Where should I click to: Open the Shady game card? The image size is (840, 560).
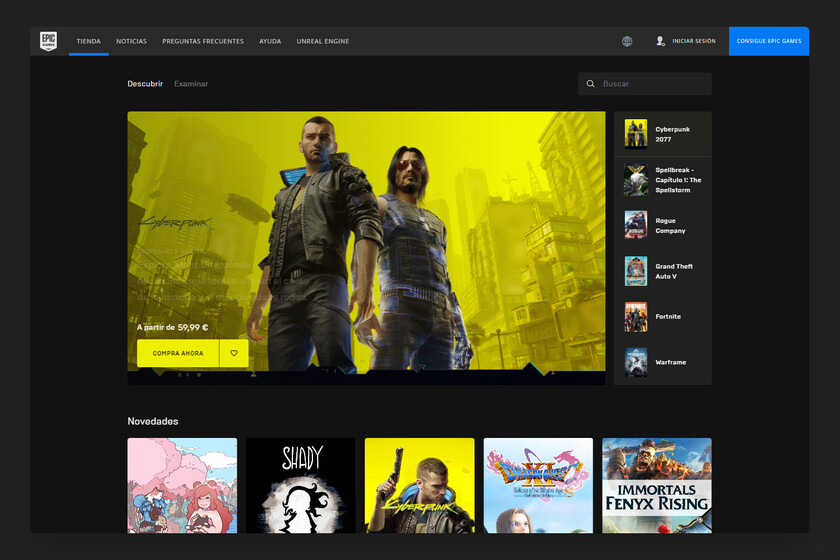301,486
